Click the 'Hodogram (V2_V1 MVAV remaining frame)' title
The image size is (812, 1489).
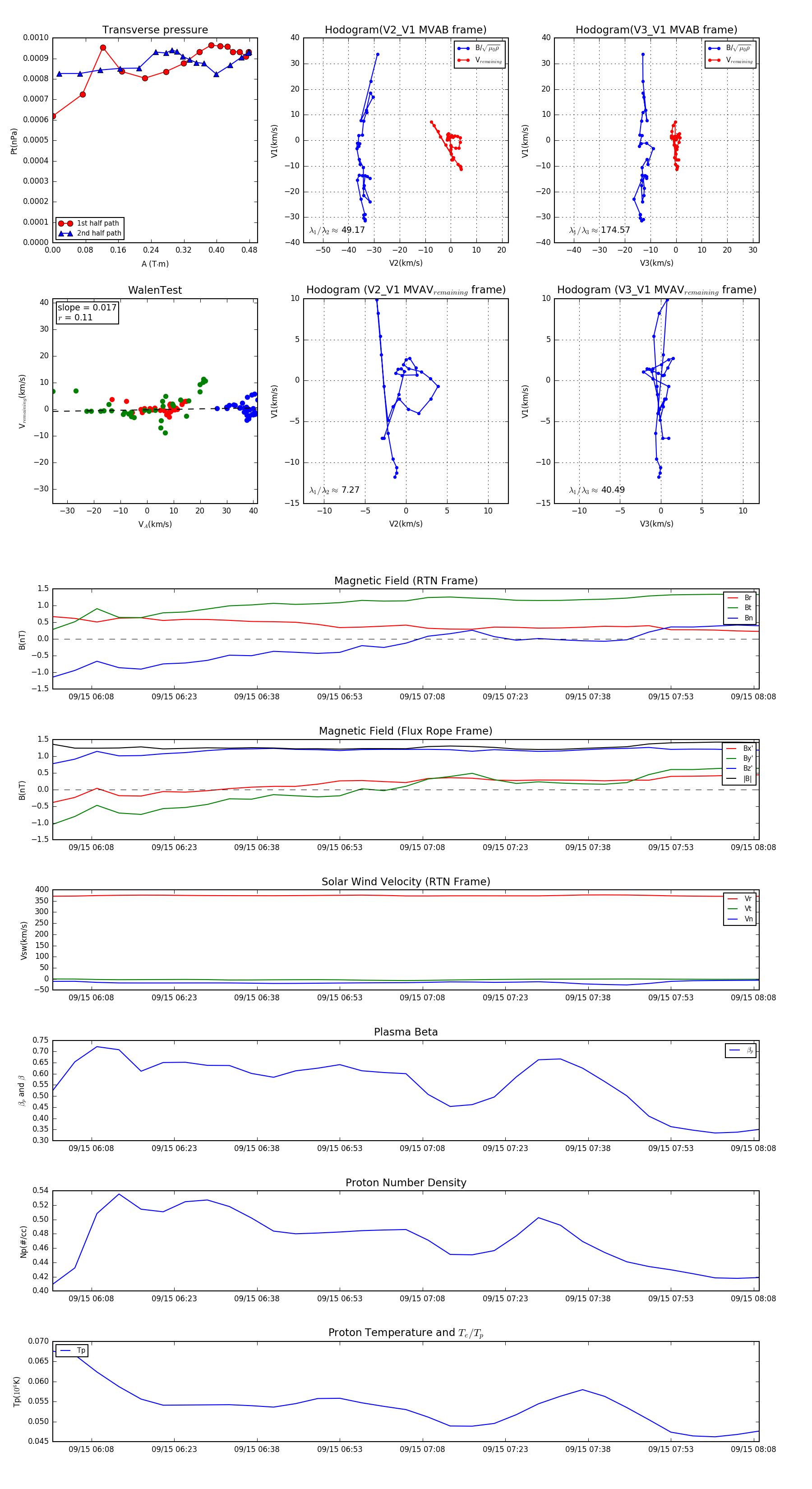click(406, 290)
